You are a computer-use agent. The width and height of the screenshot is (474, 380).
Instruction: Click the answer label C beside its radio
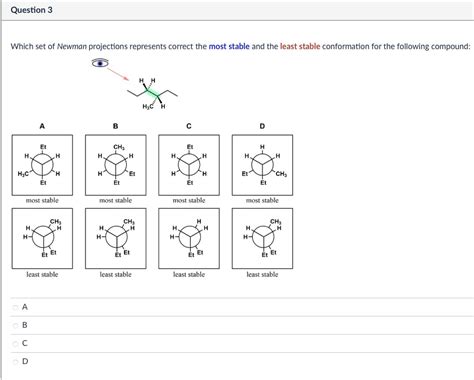pyautogui.click(x=25, y=343)
